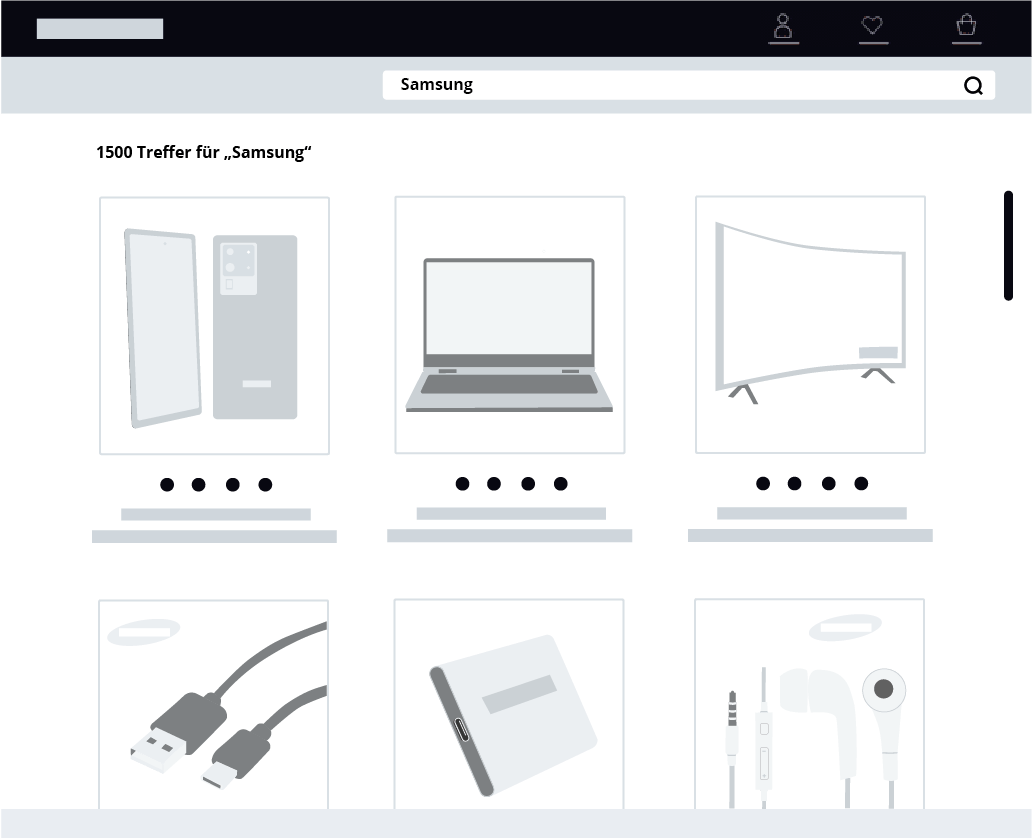Open the laptop product image
The width and height of the screenshot is (1032, 838).
509,325
